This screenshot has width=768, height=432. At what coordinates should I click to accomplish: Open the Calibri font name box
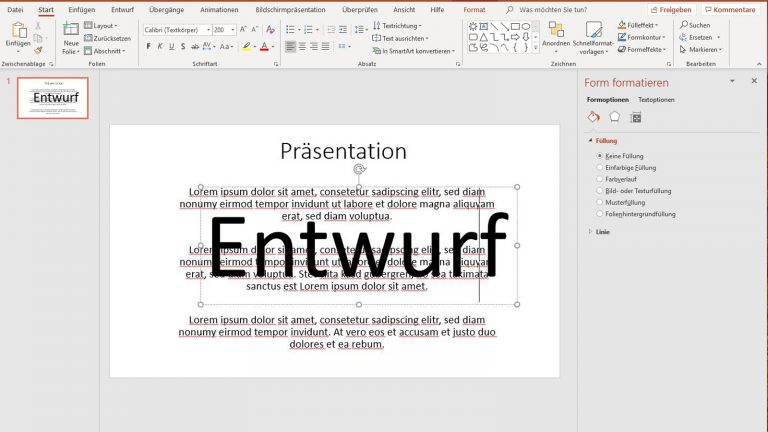[177, 30]
